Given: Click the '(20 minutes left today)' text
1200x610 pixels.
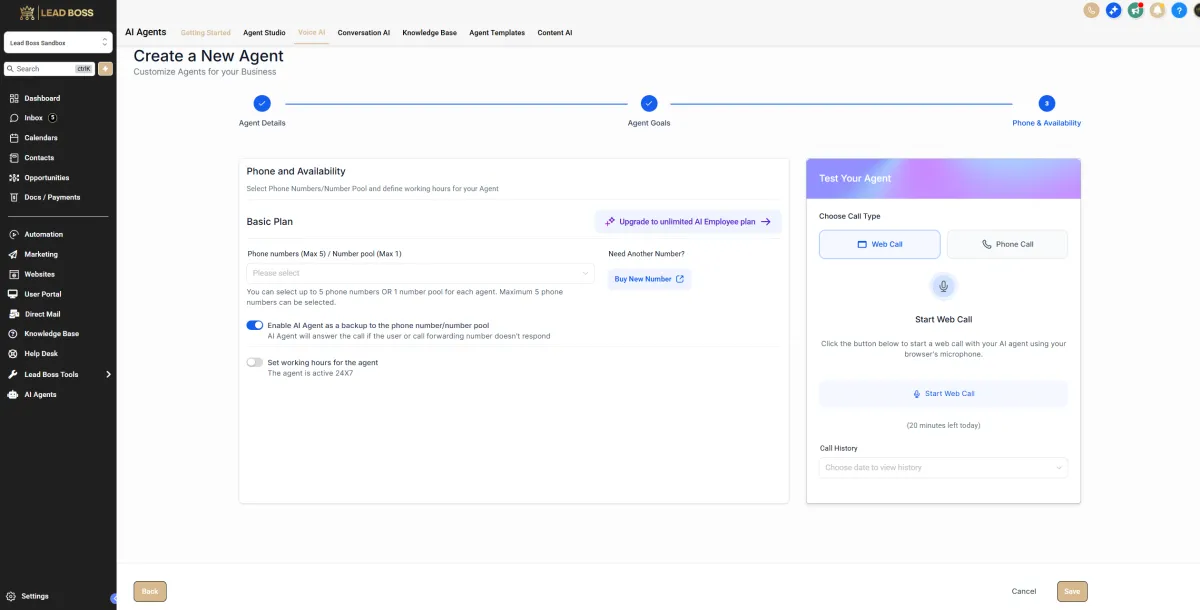Looking at the screenshot, I should 943,425.
